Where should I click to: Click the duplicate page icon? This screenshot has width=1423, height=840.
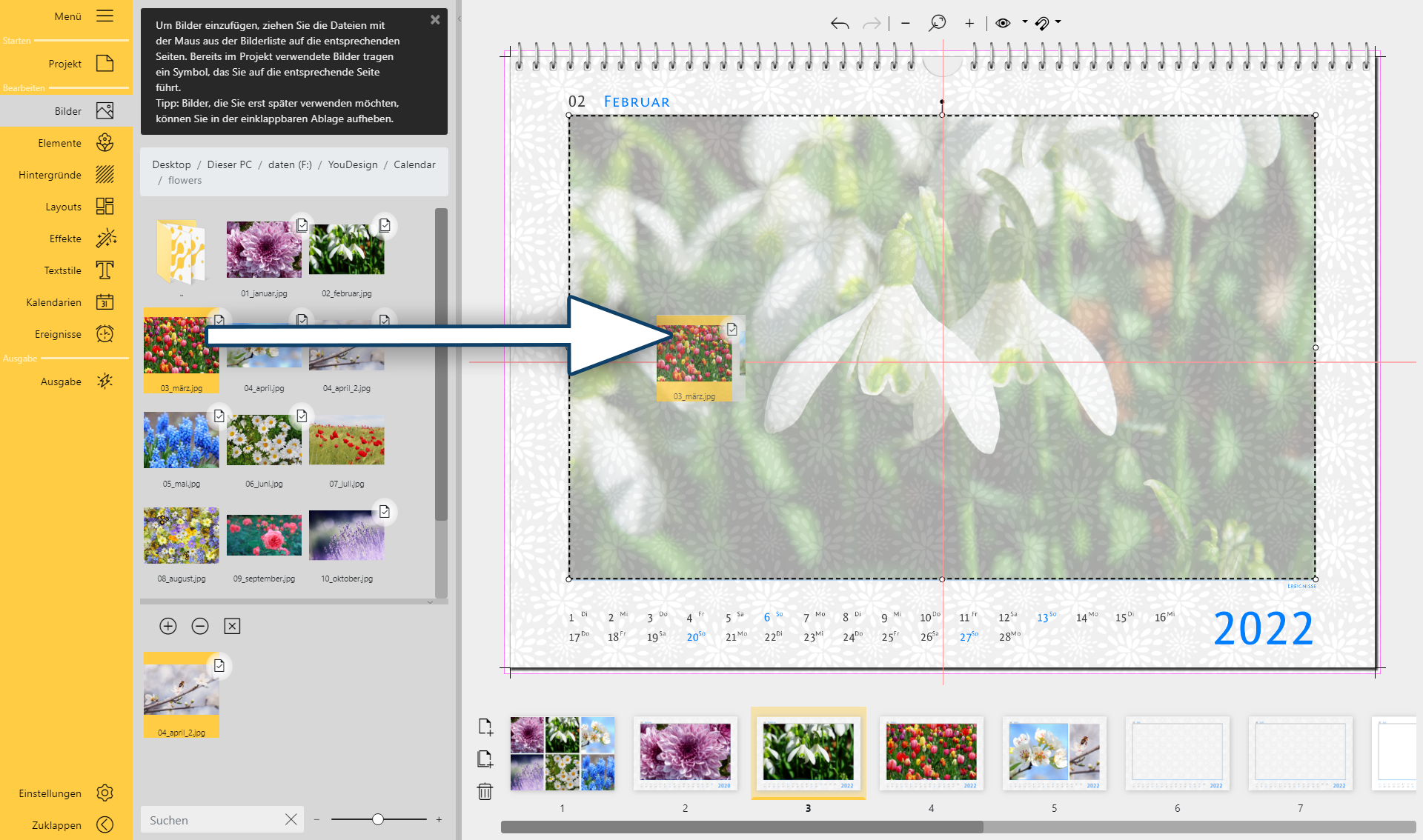[x=485, y=759]
